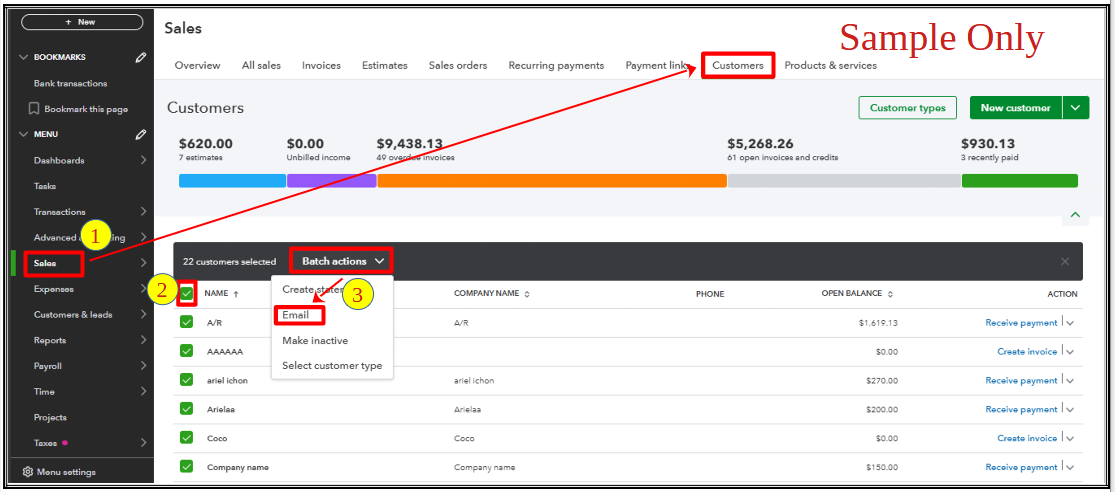Image resolution: width=1115 pixels, height=492 pixels.
Task: Uncheck the Company name checkbox
Action: pos(186,466)
